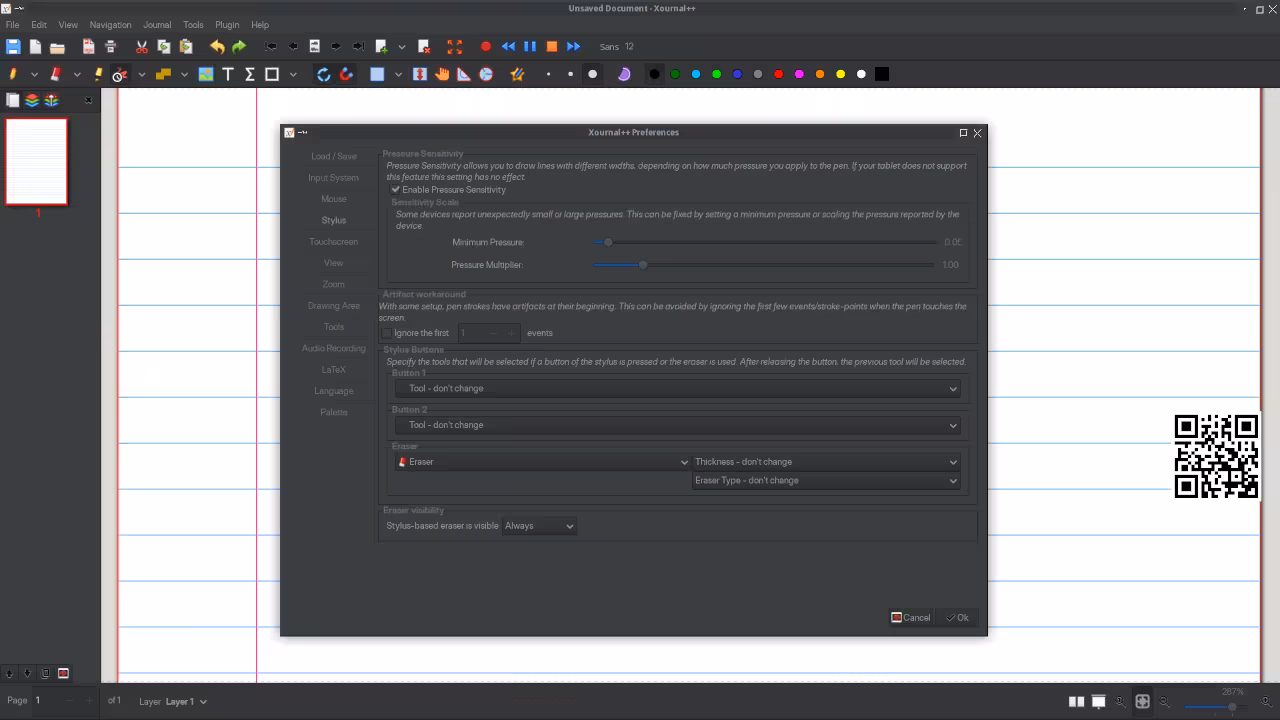Open the Plugin menu
Screen dimensions: 1280x720
[x=227, y=25]
